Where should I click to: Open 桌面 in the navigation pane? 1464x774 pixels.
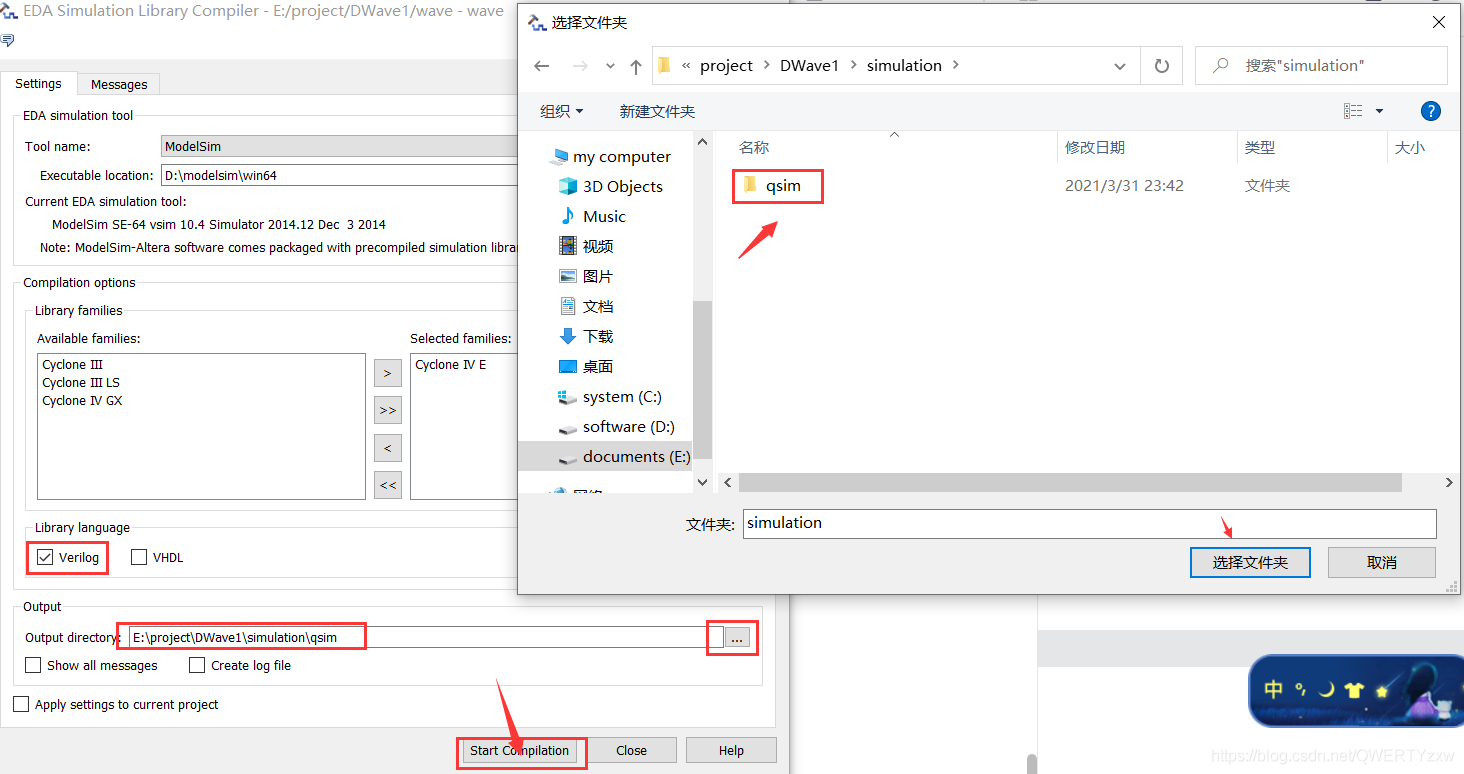pos(586,367)
